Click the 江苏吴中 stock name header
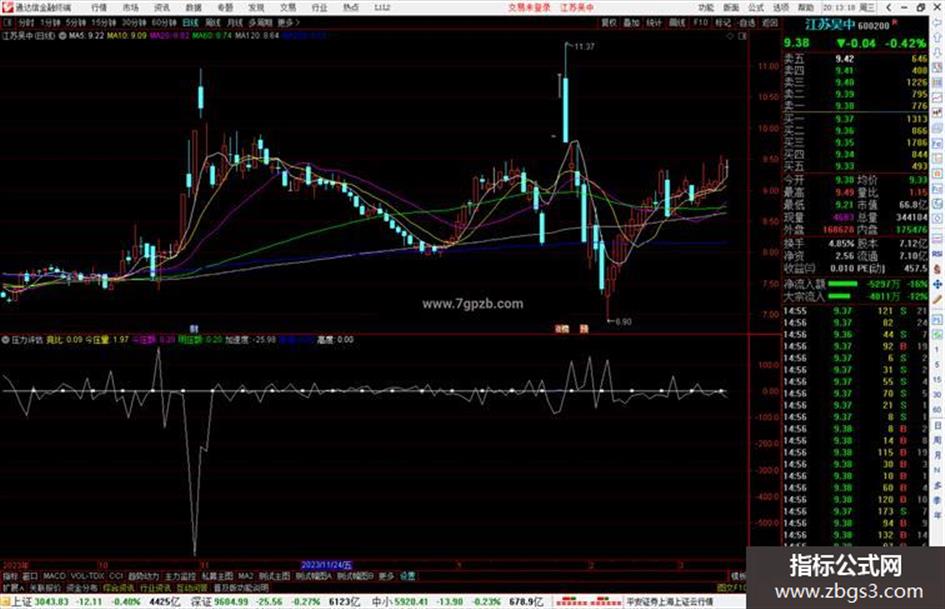The height and width of the screenshot is (609, 945). 830,25
